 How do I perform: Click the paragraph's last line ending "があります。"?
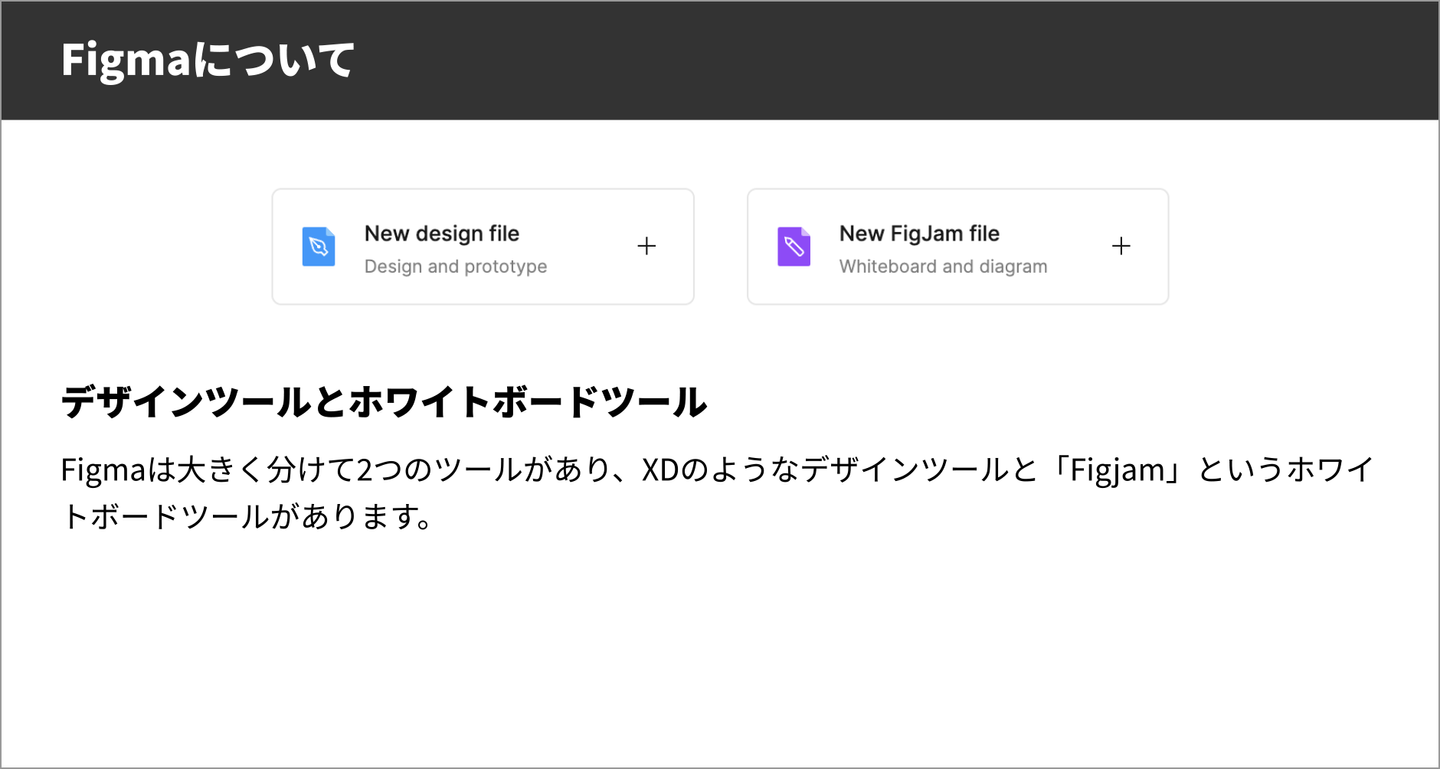[246, 518]
